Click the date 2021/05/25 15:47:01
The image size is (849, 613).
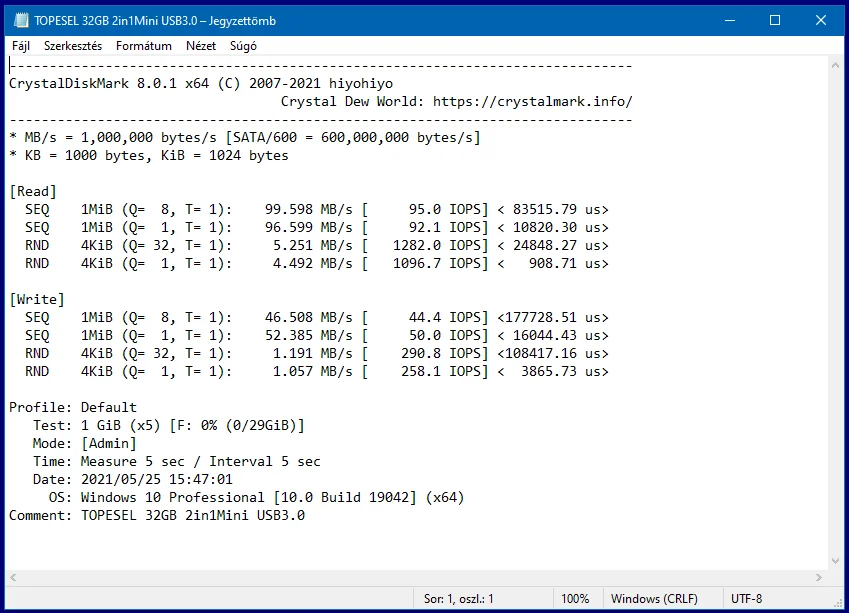pyautogui.click(x=157, y=479)
